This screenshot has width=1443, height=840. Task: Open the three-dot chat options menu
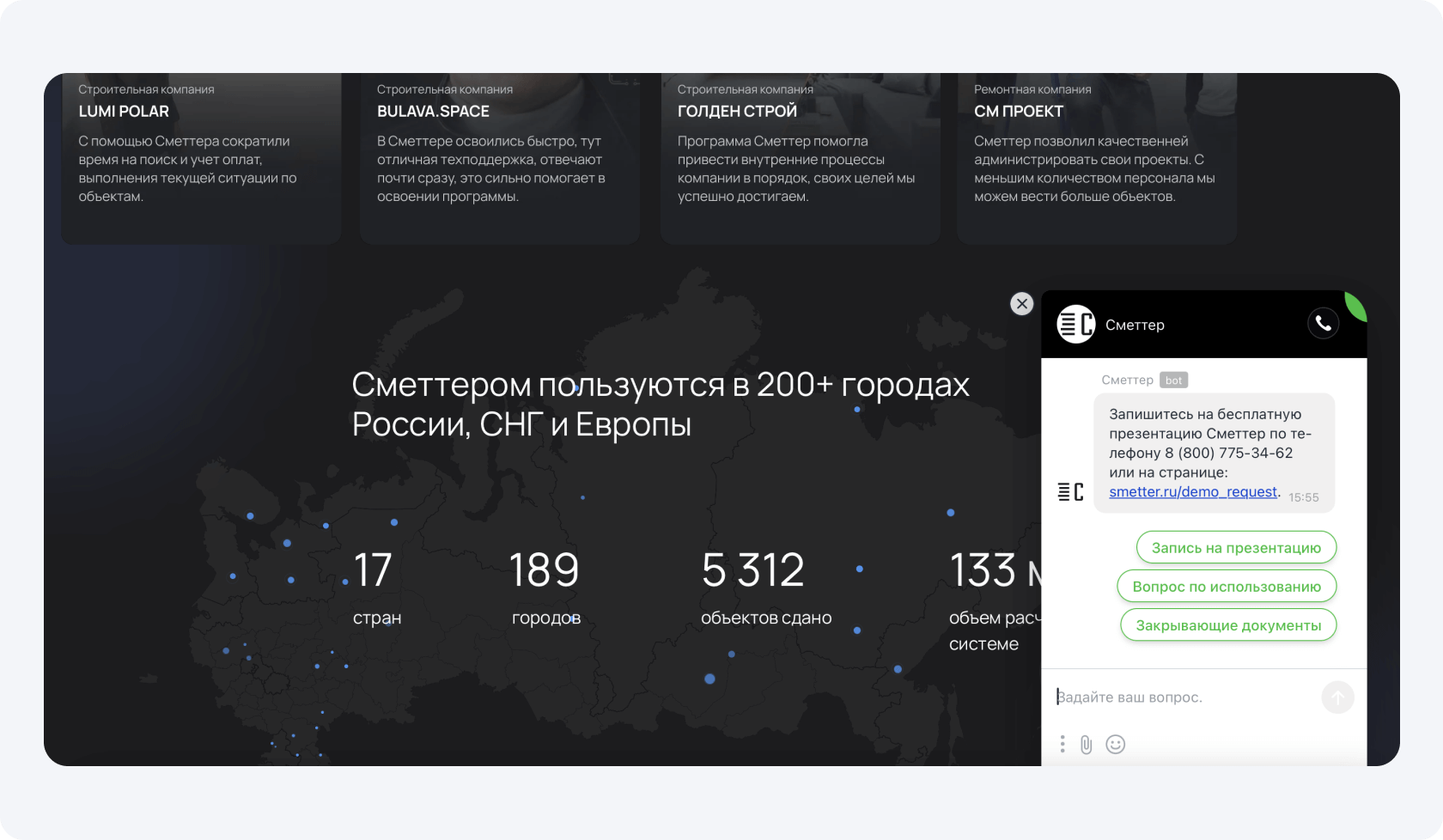pos(1062,744)
